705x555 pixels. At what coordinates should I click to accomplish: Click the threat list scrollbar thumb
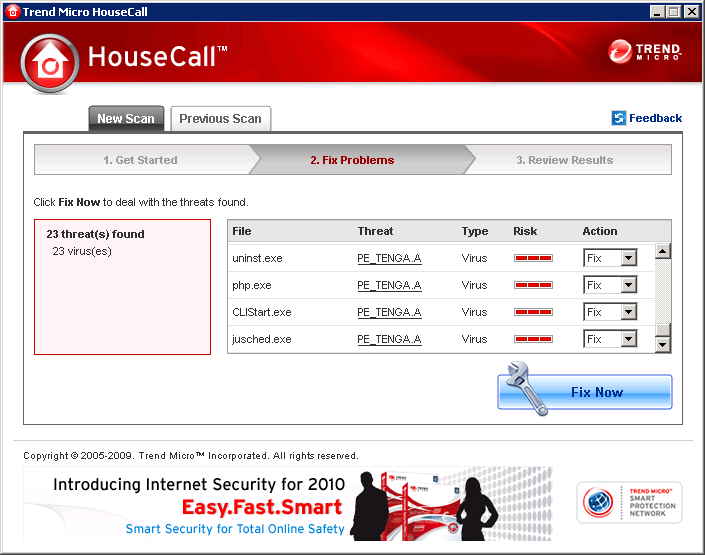(x=663, y=330)
